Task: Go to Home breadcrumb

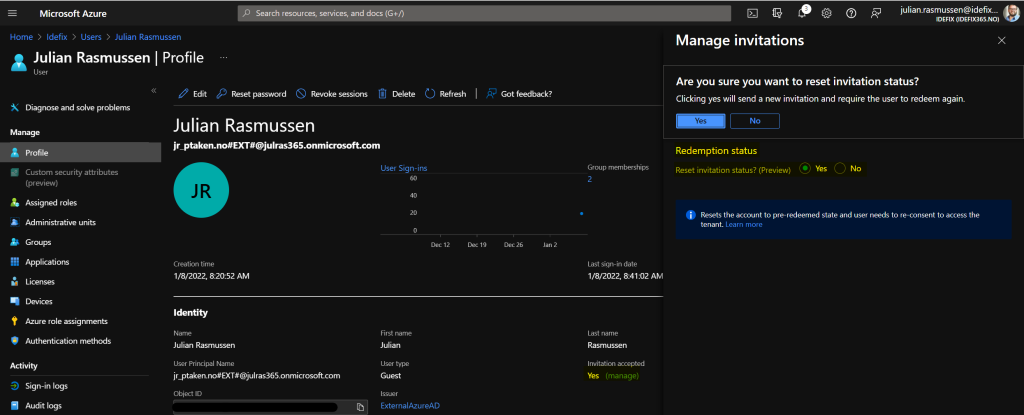Action: point(21,37)
